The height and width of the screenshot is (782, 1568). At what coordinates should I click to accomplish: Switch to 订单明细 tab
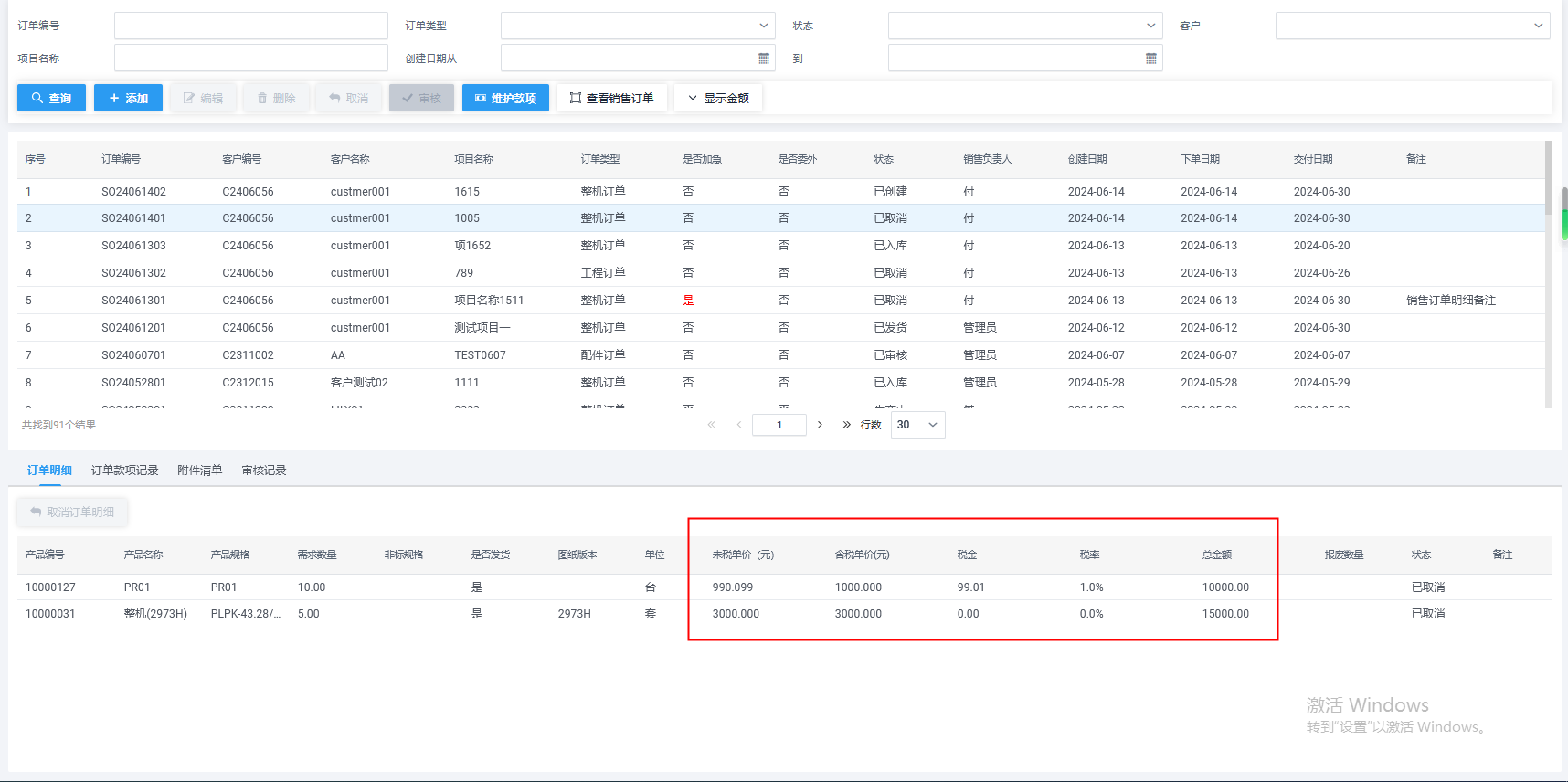pyautogui.click(x=49, y=470)
